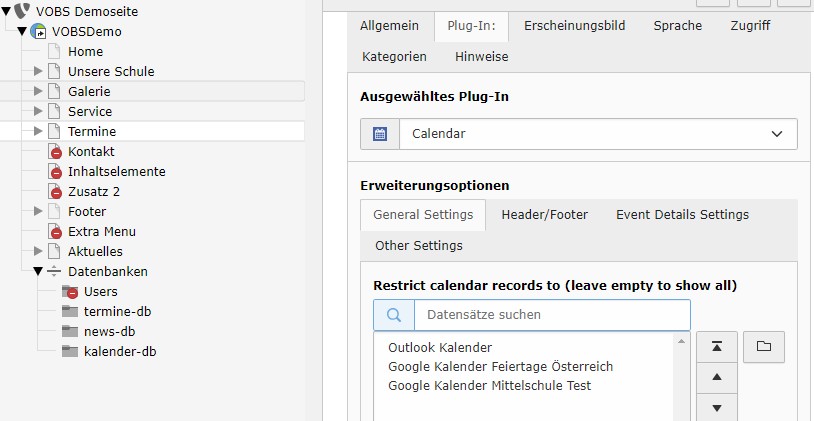Select the Outlook Kalender record
This screenshot has width=814, height=421.
(x=440, y=348)
